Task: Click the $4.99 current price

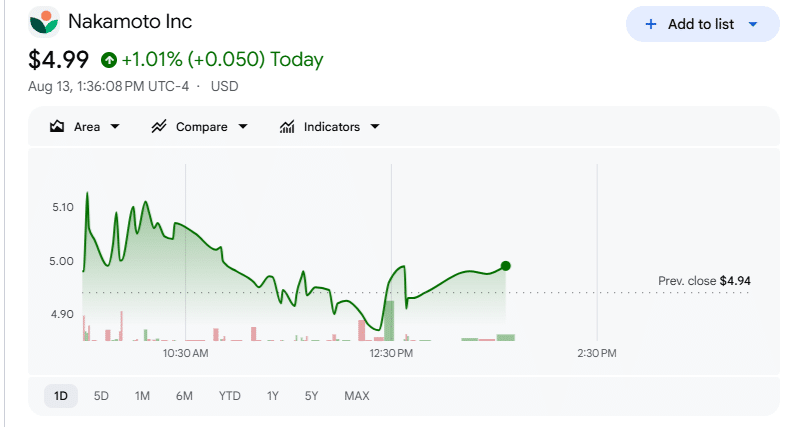Action: pos(58,60)
